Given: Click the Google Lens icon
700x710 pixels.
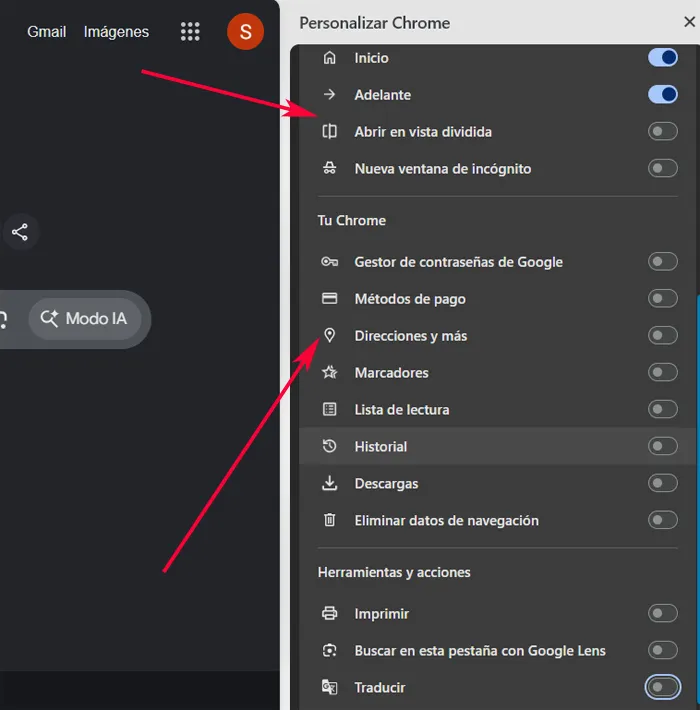Looking at the screenshot, I should pyautogui.click(x=330, y=650).
